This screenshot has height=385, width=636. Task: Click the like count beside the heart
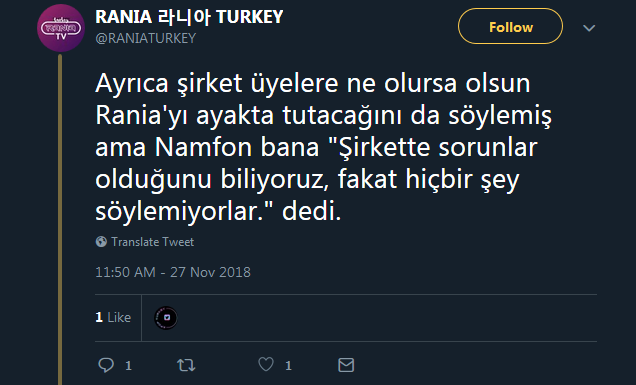(288, 366)
